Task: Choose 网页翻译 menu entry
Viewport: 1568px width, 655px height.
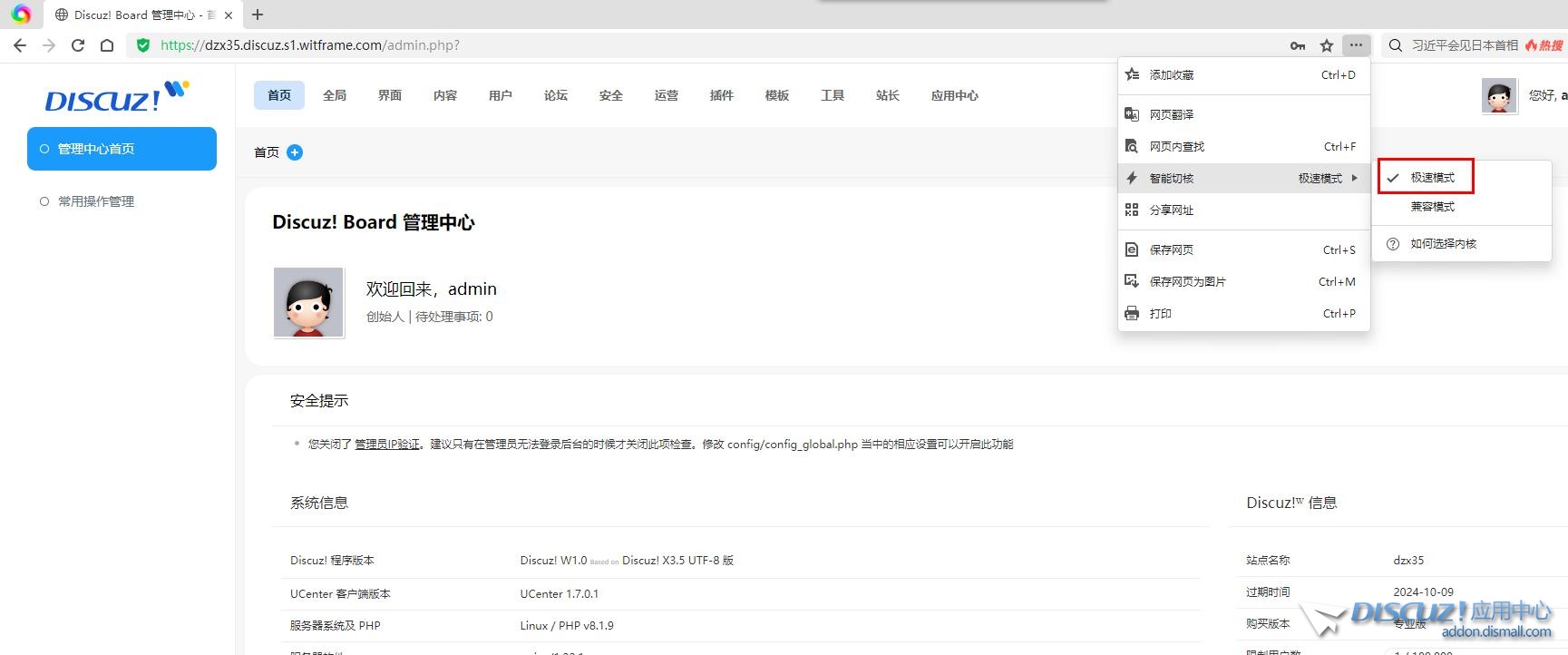Action: [x=1243, y=114]
